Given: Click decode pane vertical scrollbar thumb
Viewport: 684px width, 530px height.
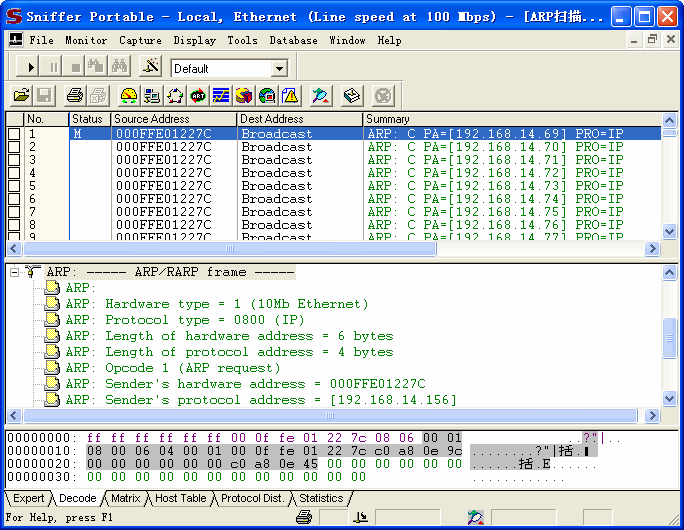Looking at the screenshot, I should tap(669, 338).
